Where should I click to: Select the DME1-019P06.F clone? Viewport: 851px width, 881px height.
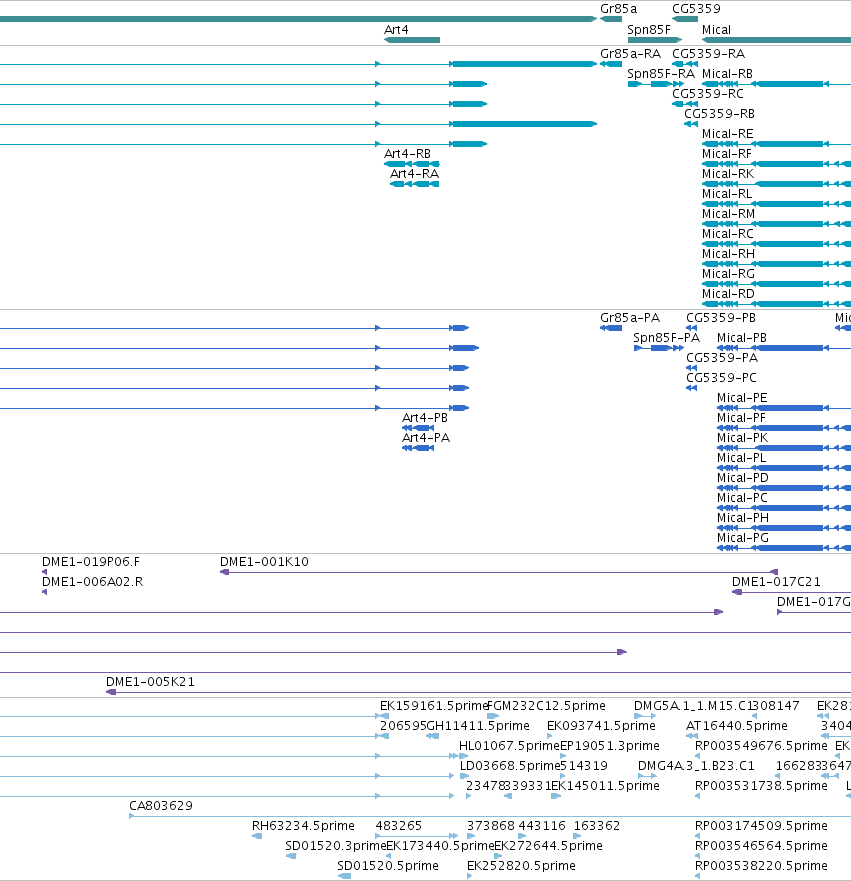[44, 573]
